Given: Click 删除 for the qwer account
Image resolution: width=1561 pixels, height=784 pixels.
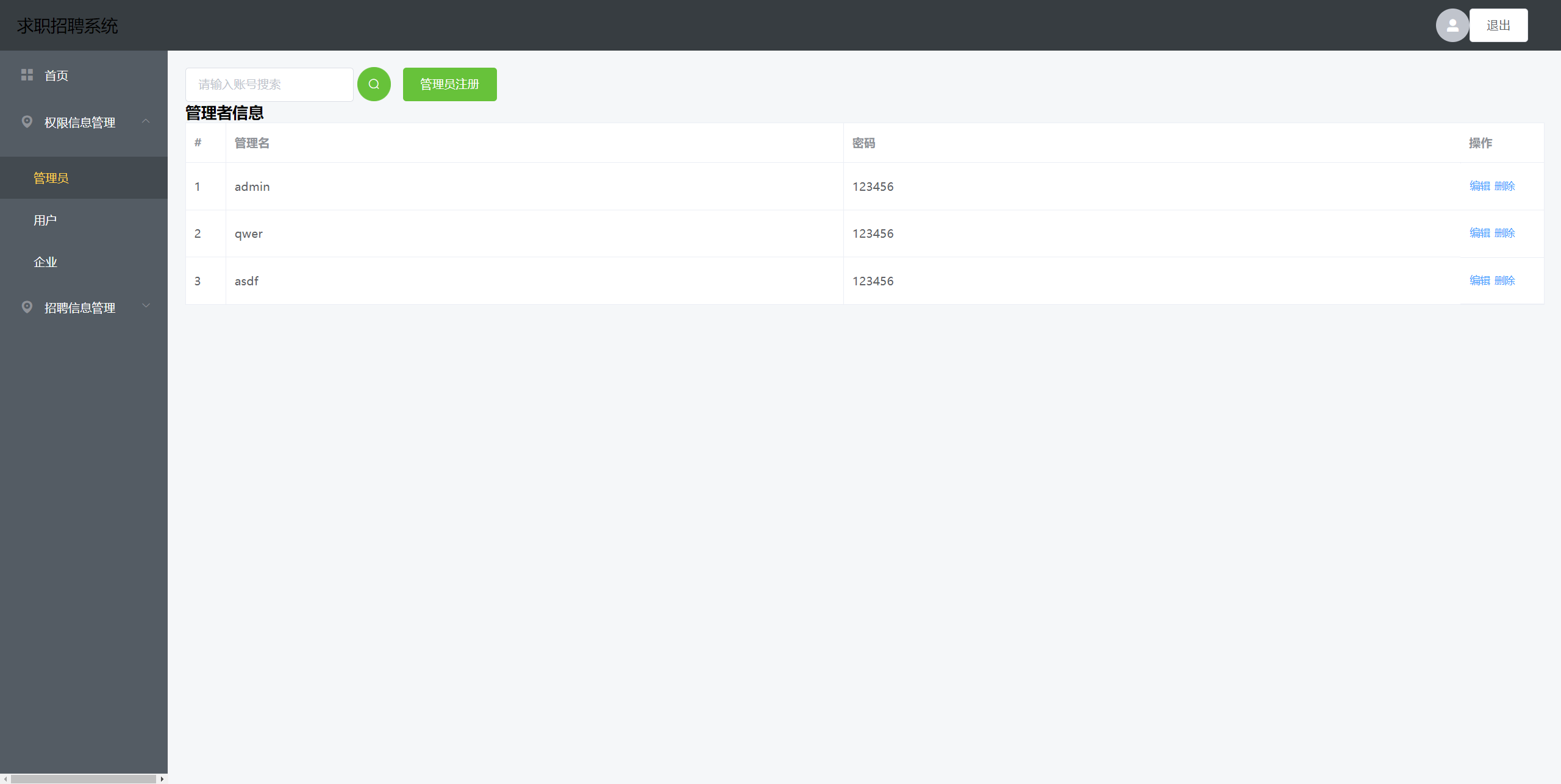Looking at the screenshot, I should [1504, 233].
